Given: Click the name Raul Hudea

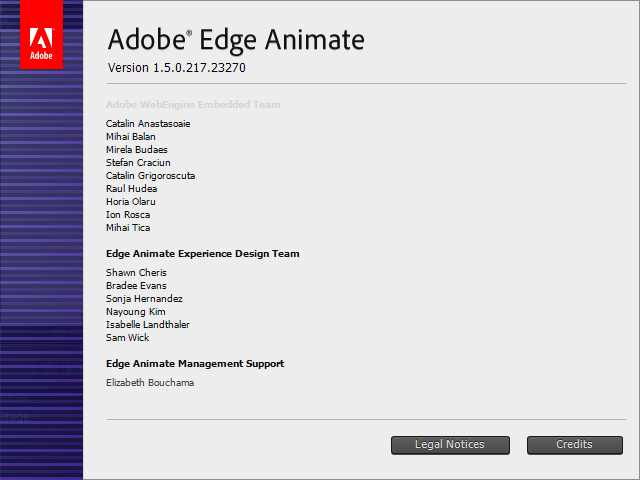Looking at the screenshot, I should coord(131,189).
